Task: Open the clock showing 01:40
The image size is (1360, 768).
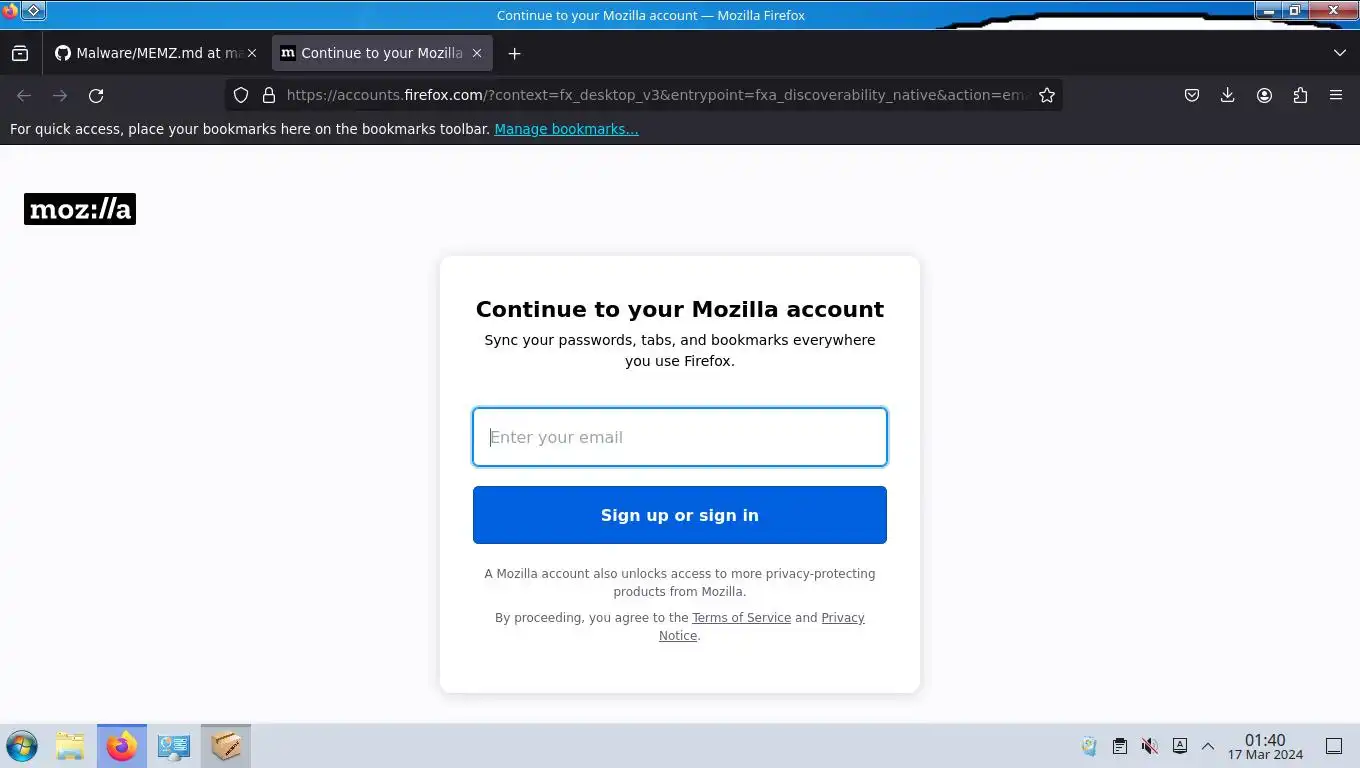Action: [x=1265, y=747]
